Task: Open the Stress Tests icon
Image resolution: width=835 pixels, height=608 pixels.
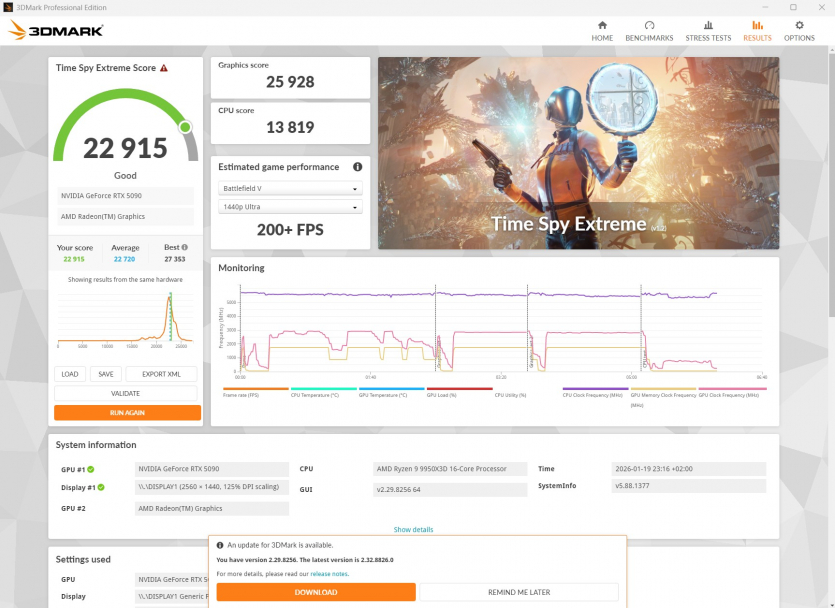Action: click(x=708, y=25)
